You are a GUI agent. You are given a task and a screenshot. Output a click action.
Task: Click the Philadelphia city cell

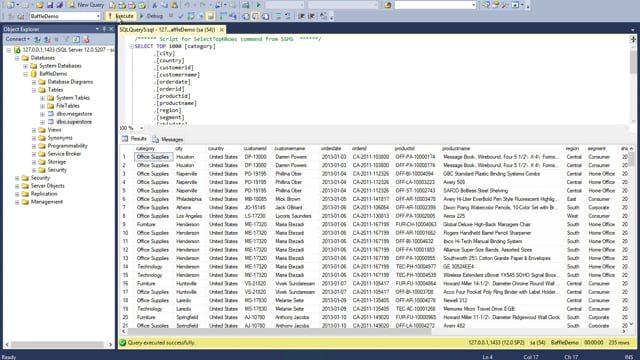pos(189,199)
